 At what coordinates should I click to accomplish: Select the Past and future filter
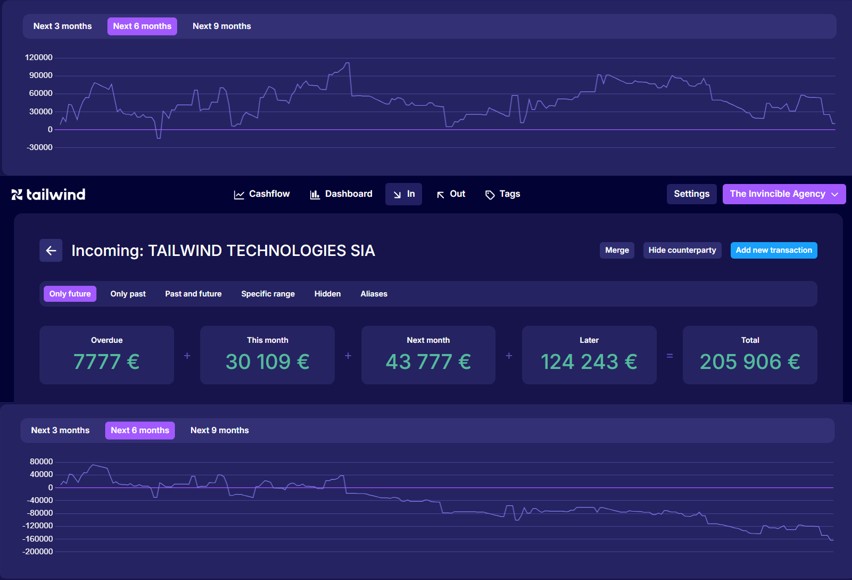tap(193, 294)
